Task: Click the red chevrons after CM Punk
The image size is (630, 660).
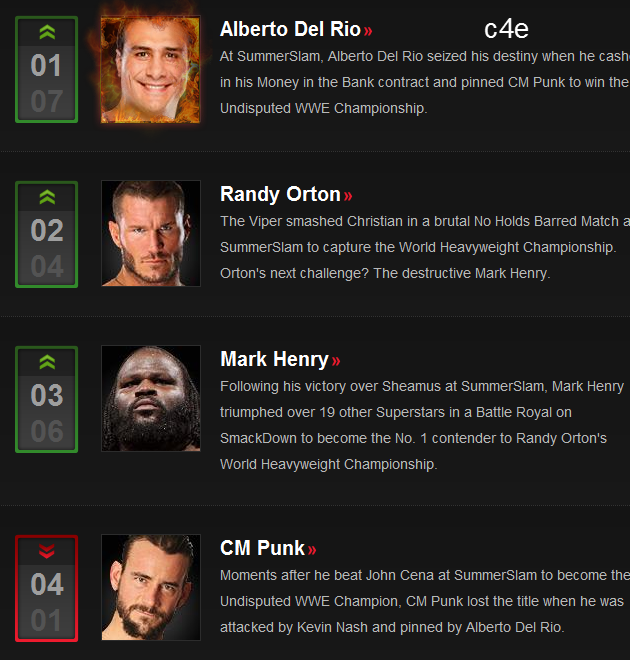Action: click(312, 550)
